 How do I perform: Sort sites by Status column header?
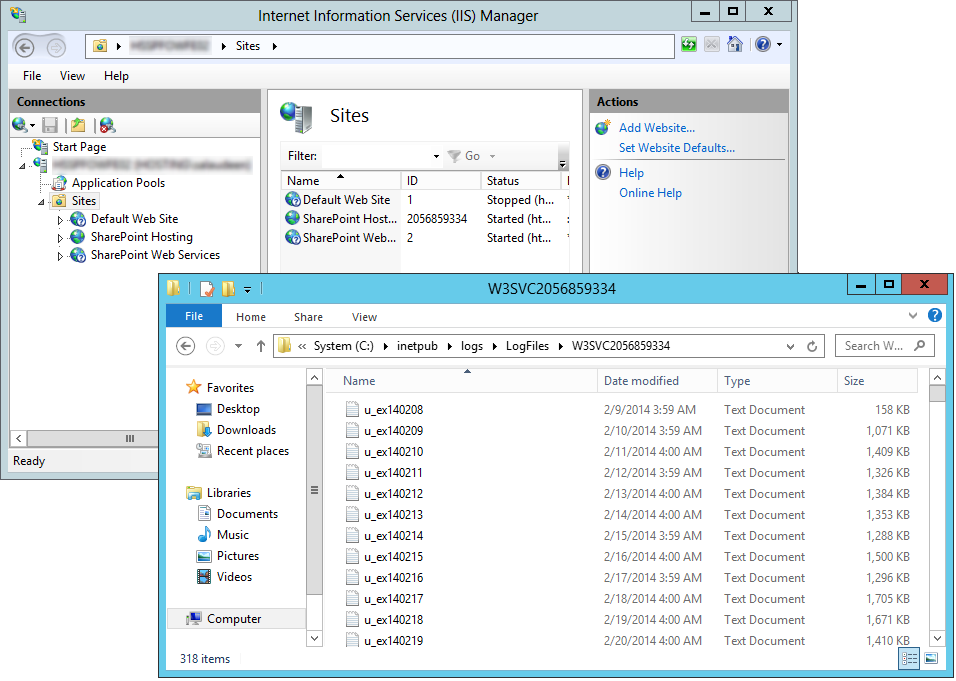[521, 180]
